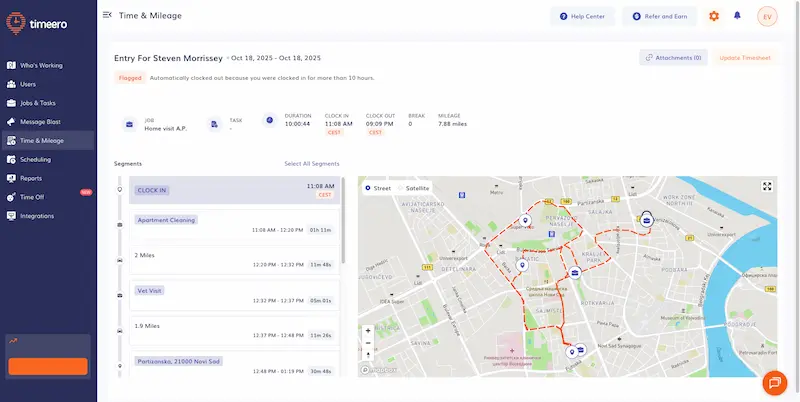The height and width of the screenshot is (402, 800).
Task: Select the Street map view
Action: (x=378, y=188)
